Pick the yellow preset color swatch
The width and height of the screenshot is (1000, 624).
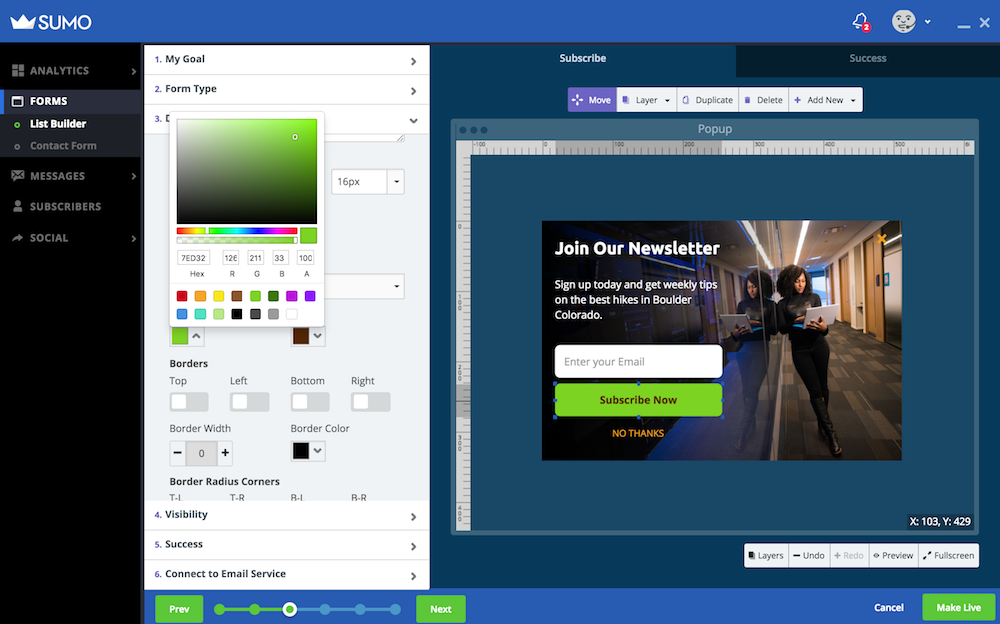click(219, 295)
